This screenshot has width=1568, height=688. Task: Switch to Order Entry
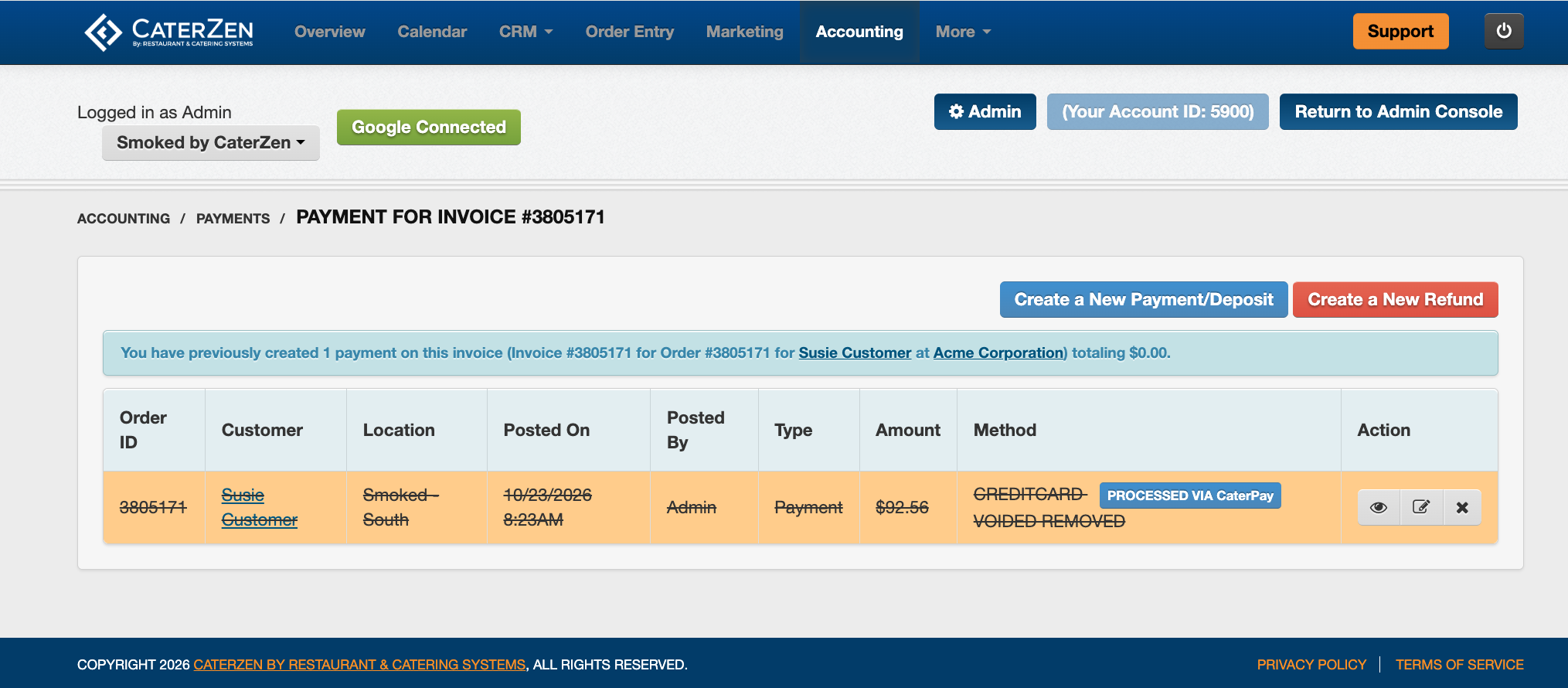point(629,32)
